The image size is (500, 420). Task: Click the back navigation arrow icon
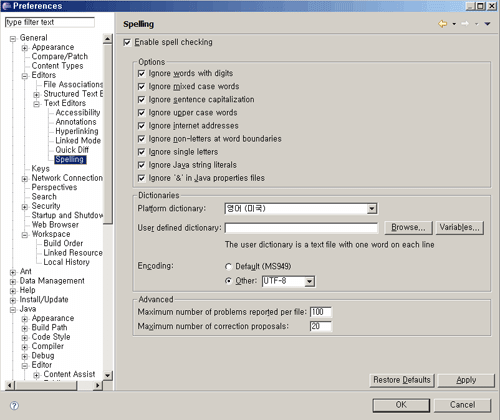point(443,24)
